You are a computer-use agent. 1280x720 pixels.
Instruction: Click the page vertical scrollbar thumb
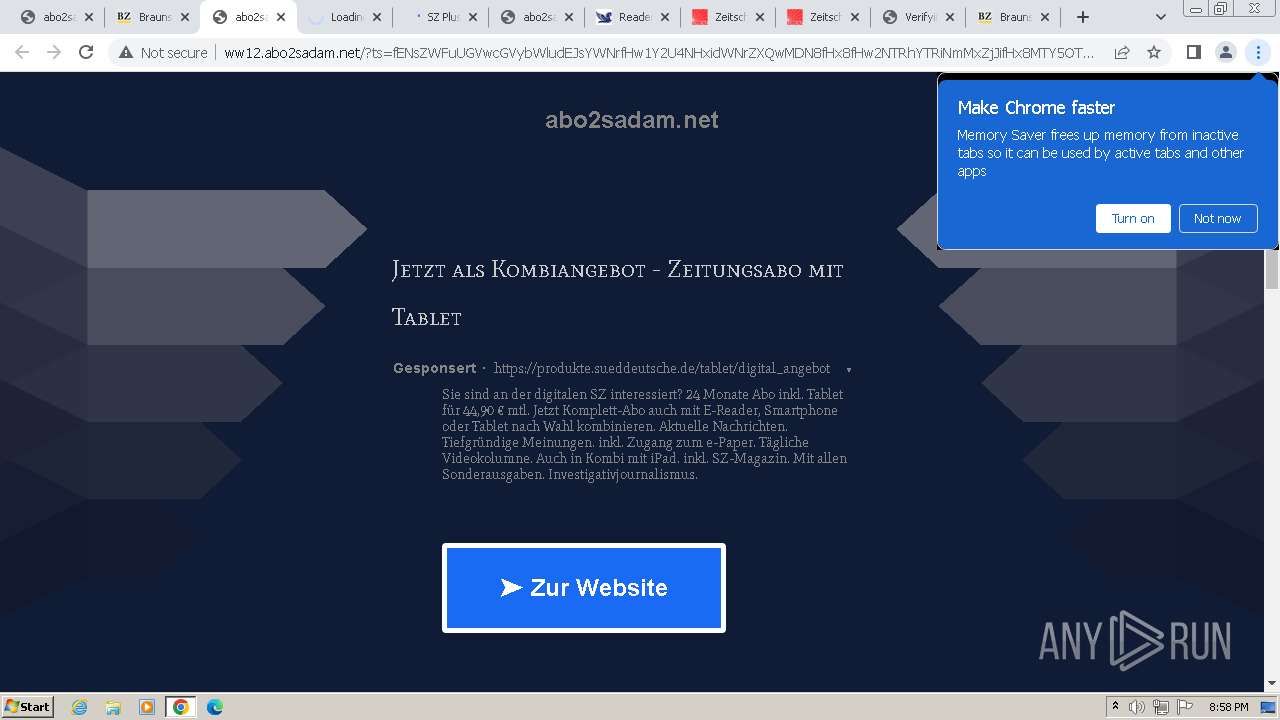1272,270
